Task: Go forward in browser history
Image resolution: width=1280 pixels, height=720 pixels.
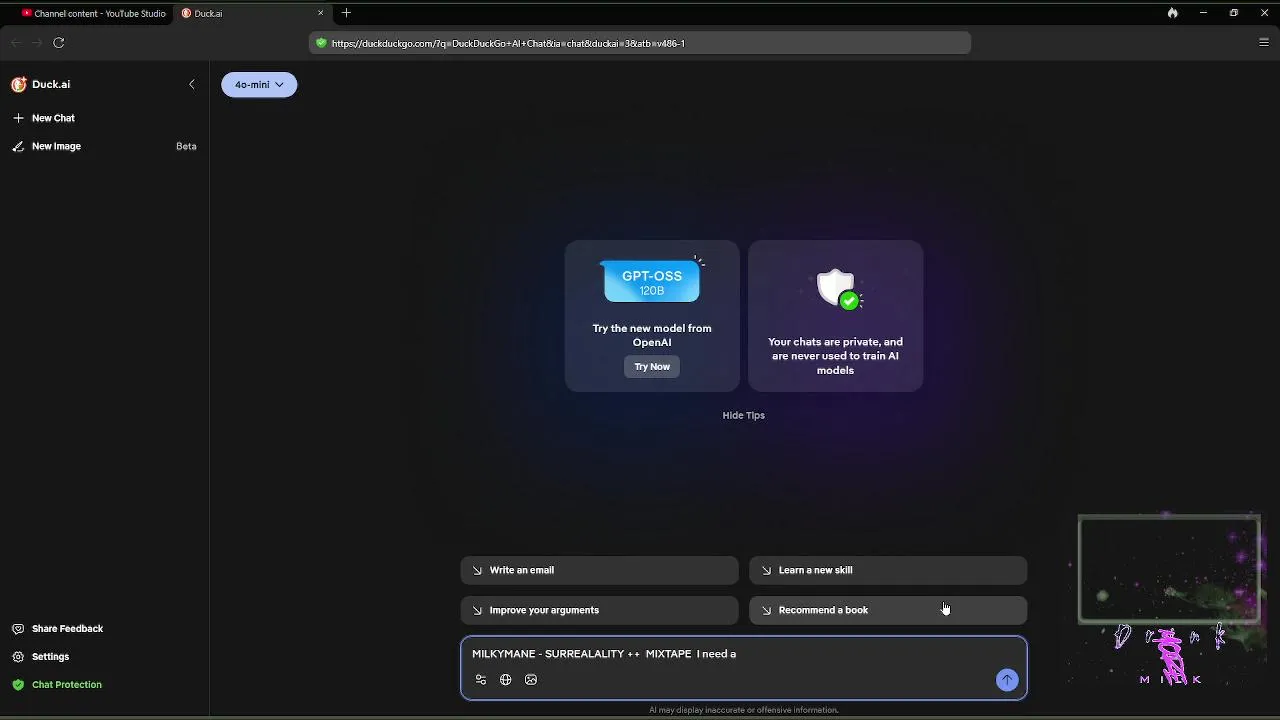Action: point(37,43)
